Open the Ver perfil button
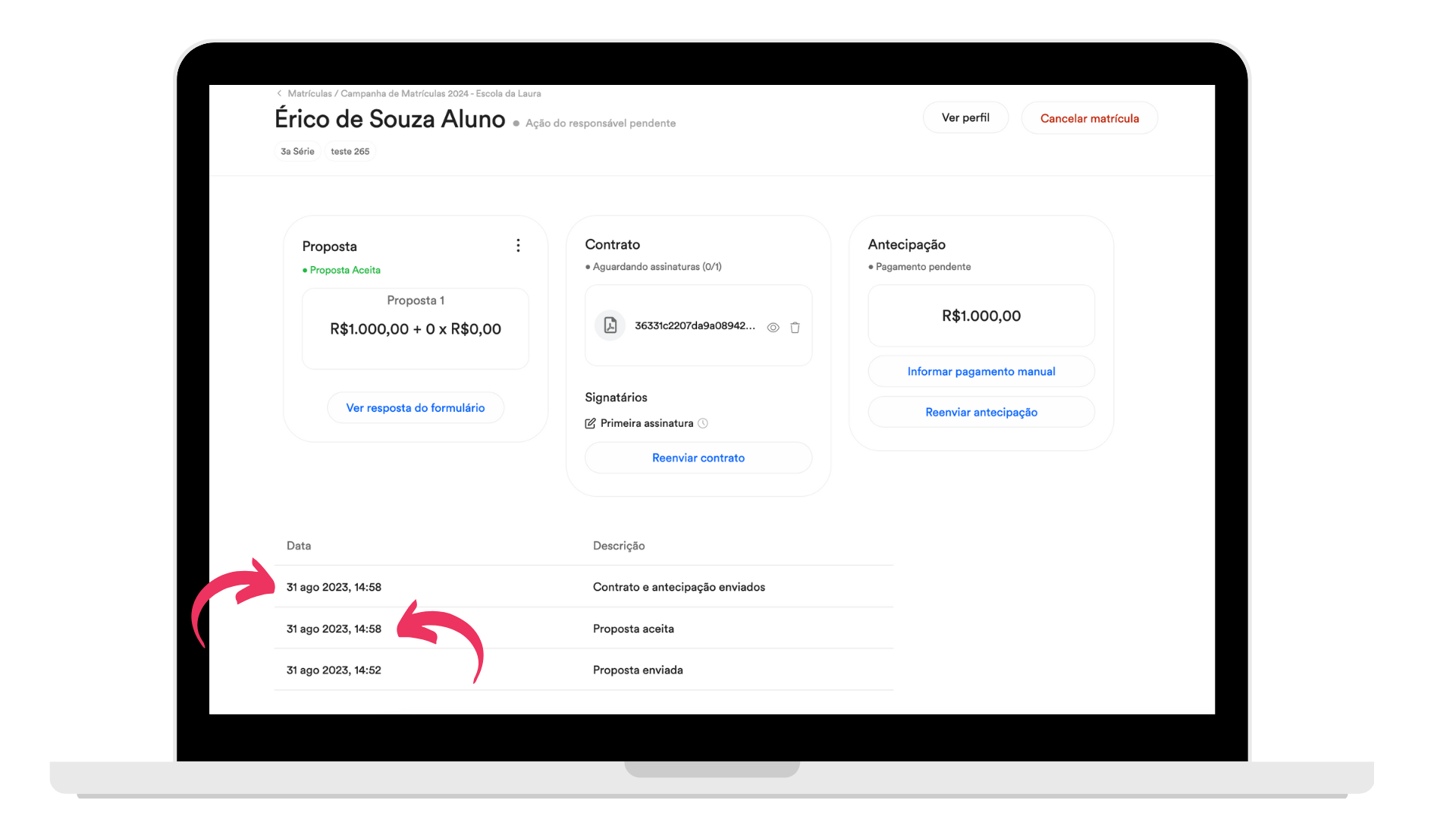Image resolution: width=1456 pixels, height=819 pixels. click(x=965, y=118)
